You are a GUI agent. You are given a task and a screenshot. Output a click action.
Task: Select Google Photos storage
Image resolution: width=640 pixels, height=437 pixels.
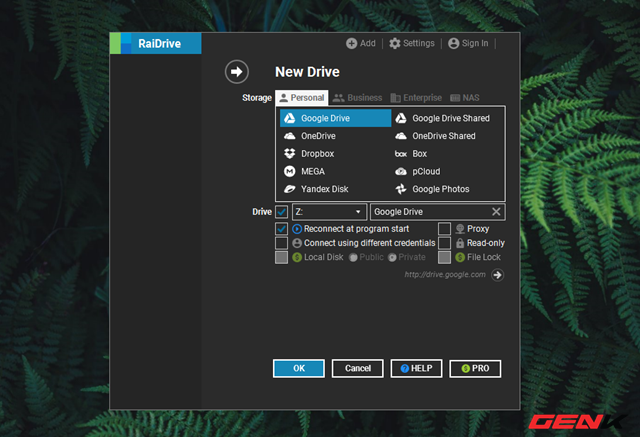click(x=447, y=189)
